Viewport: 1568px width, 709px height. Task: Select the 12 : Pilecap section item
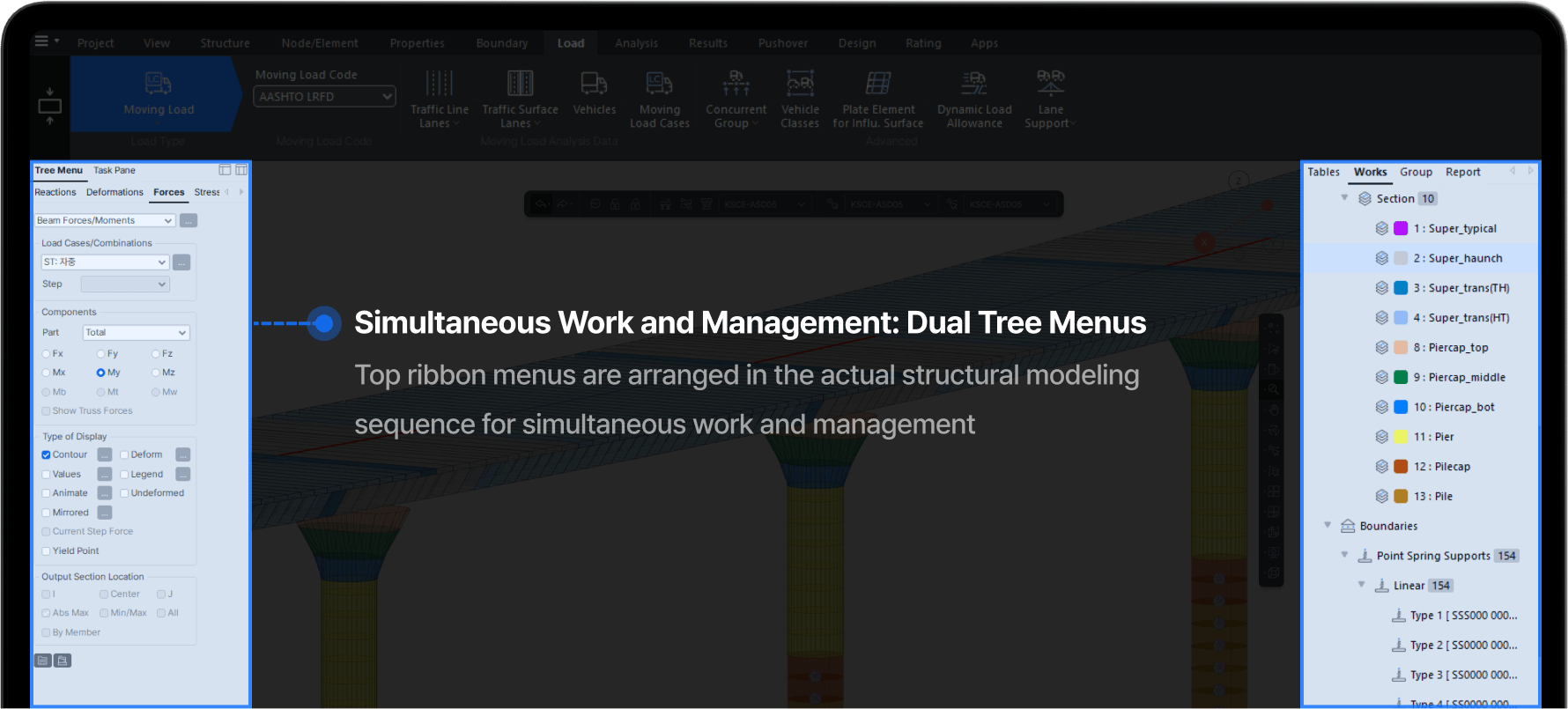pyautogui.click(x=1441, y=467)
